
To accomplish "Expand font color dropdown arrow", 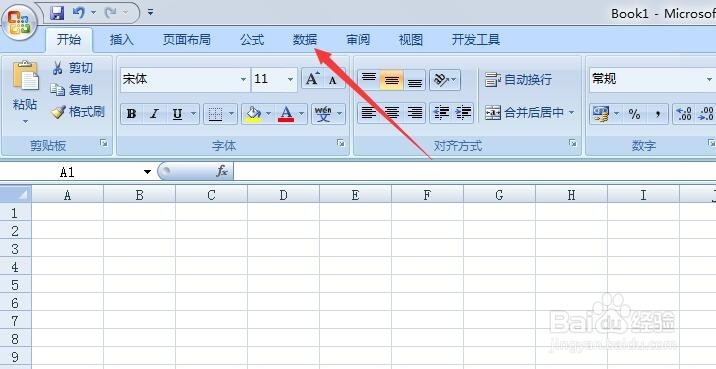I will point(302,114).
